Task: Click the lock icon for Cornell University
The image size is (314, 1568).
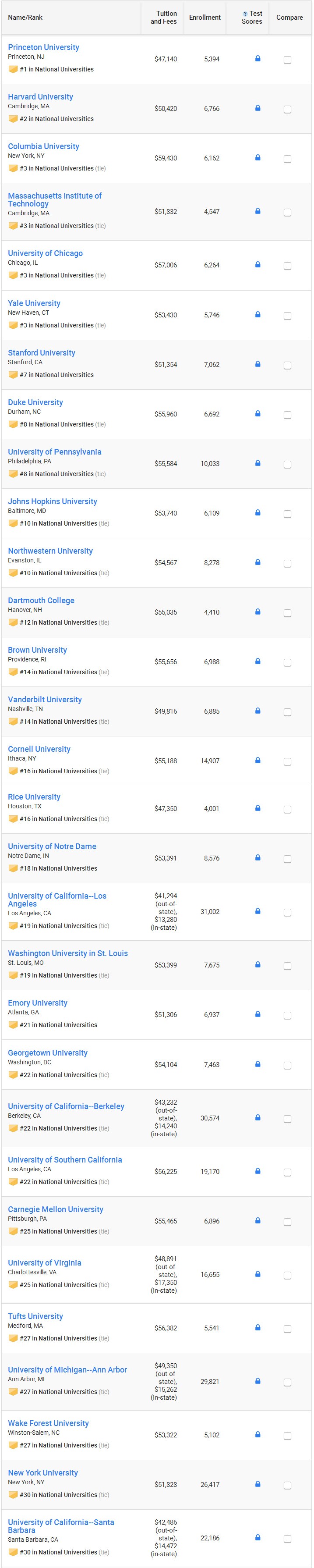Action: tap(258, 760)
